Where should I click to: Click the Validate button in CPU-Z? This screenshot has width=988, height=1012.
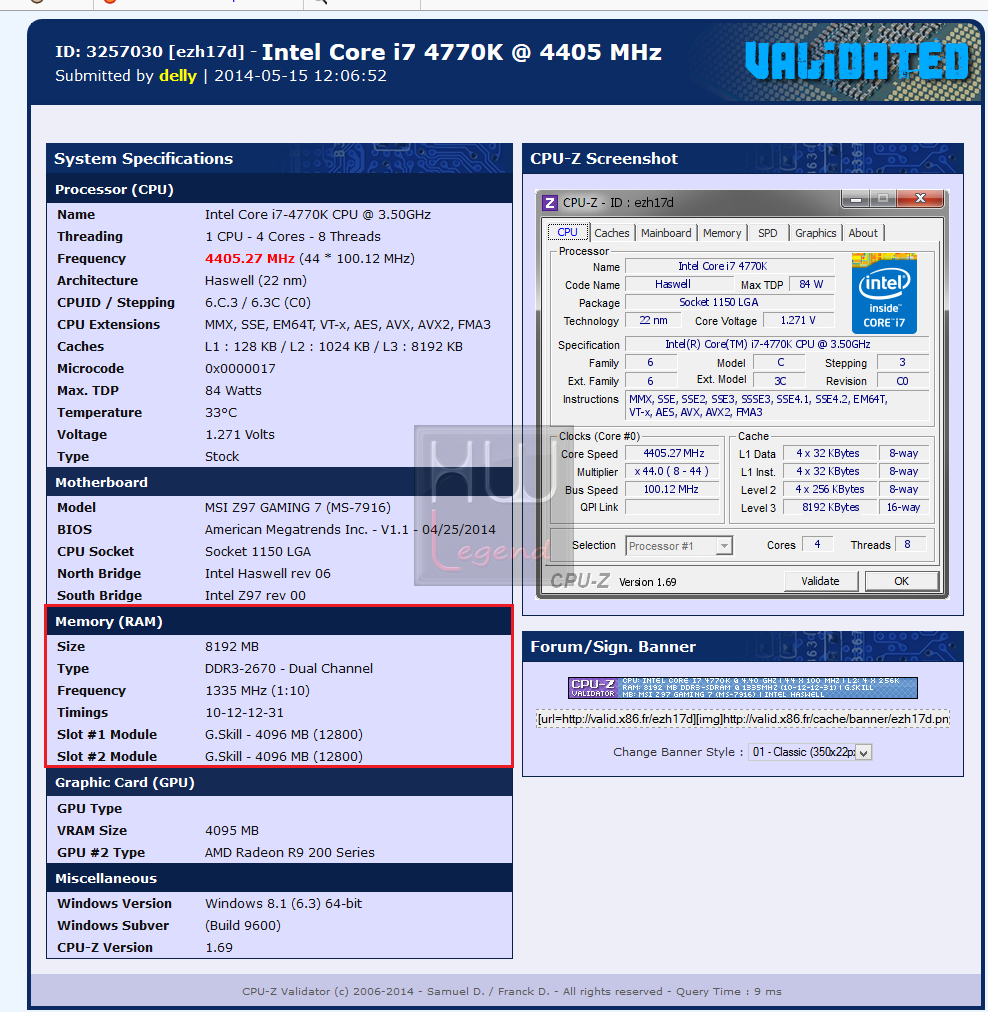pos(820,581)
